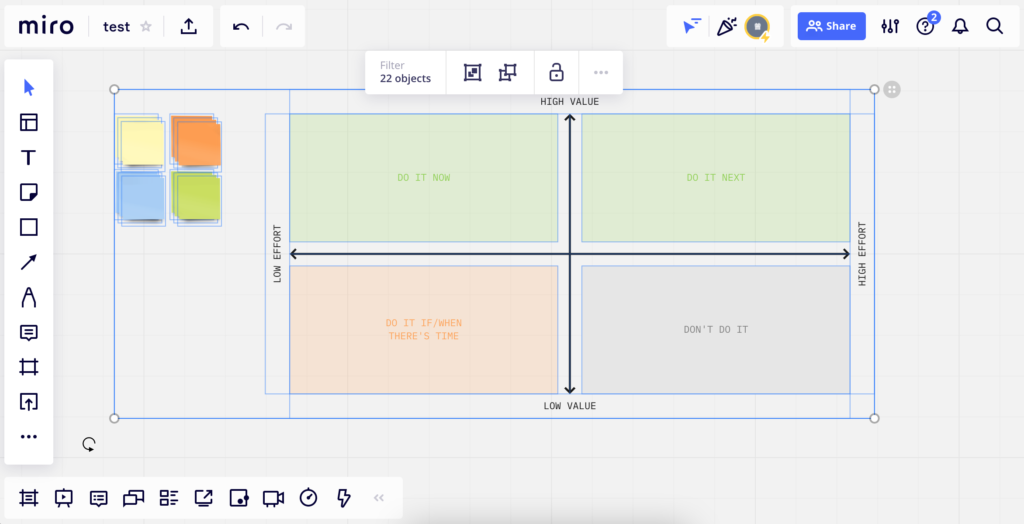Select the green sticky note stack
Viewport: 1024px width, 524px height.
click(x=196, y=198)
